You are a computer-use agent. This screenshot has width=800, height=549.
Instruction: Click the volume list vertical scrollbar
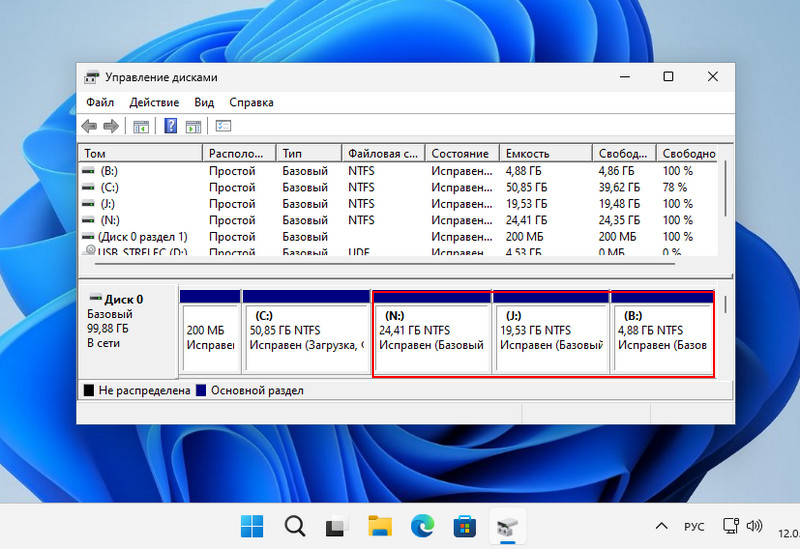(x=725, y=188)
